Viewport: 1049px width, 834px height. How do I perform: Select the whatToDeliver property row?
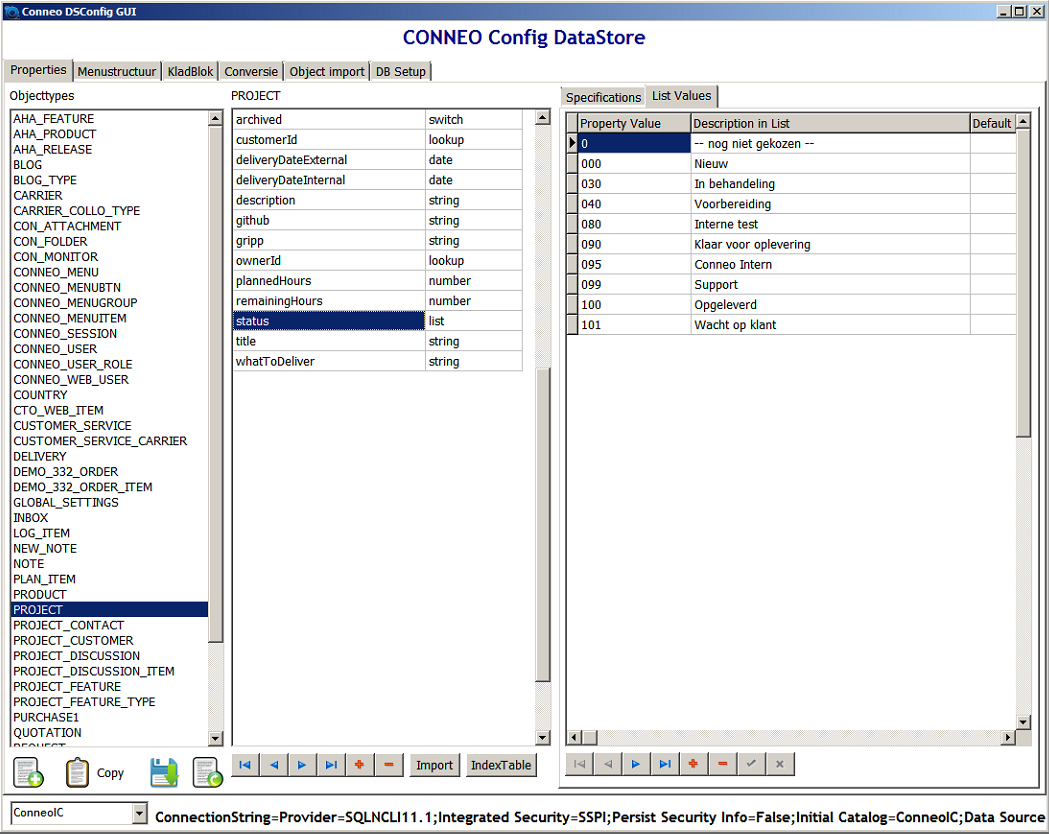tap(275, 362)
